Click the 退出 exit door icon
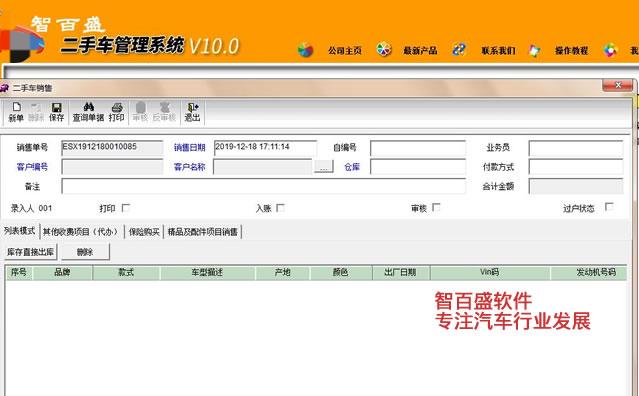The image size is (639, 396). tap(192, 112)
